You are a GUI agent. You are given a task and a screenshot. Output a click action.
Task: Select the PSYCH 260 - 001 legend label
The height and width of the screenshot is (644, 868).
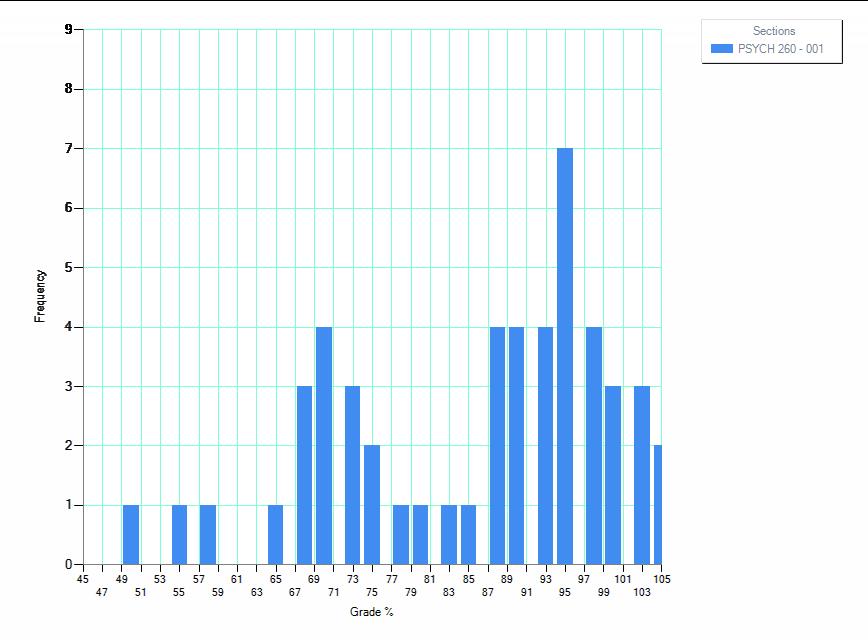point(780,49)
